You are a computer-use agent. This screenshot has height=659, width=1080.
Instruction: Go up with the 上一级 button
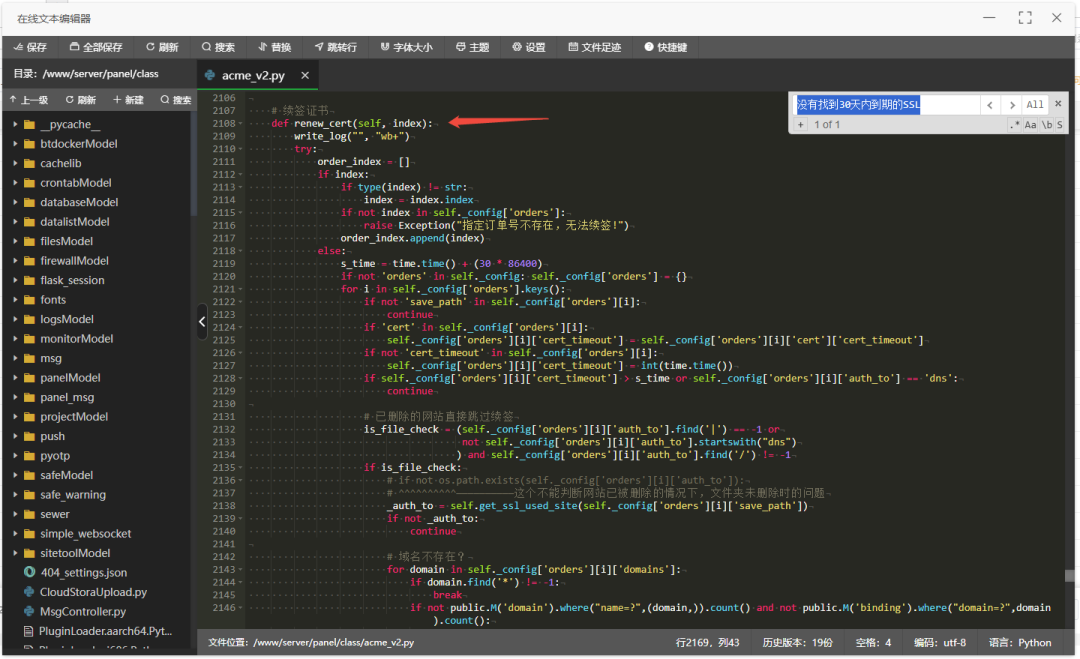pyautogui.click(x=29, y=100)
